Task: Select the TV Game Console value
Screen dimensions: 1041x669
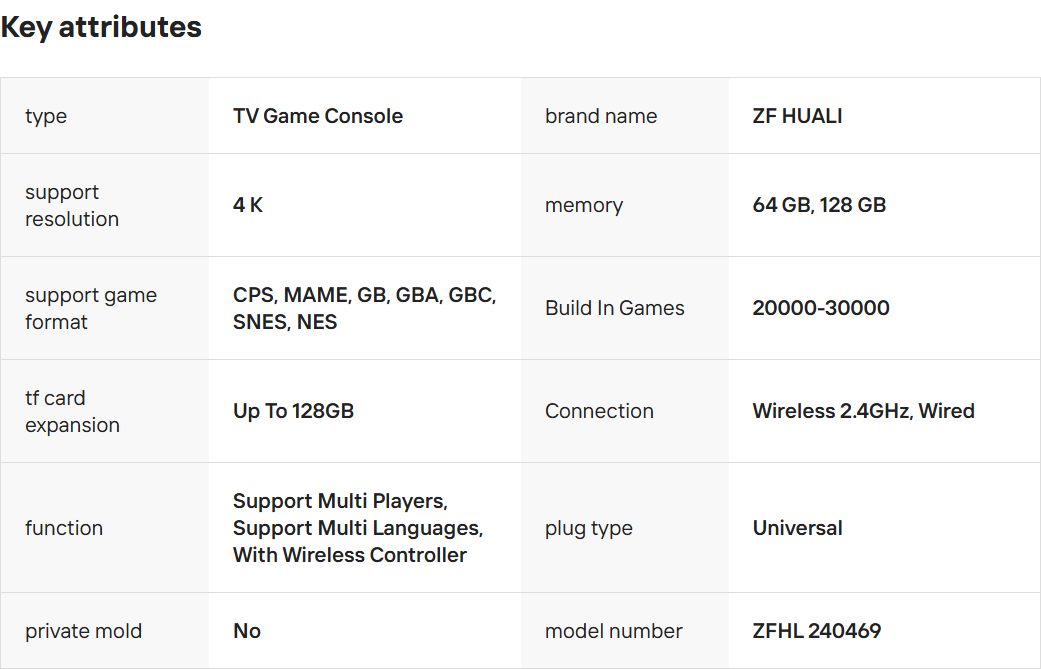Action: click(x=318, y=116)
